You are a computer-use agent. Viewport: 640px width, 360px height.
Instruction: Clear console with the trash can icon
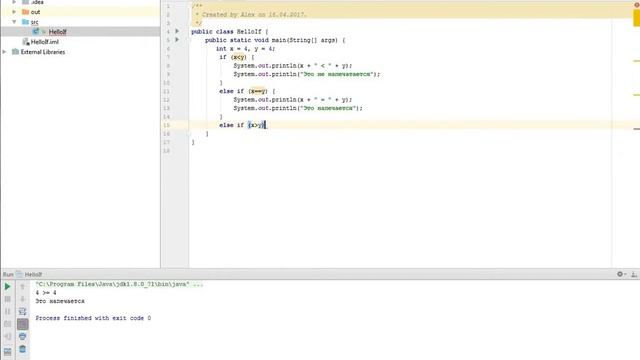pos(22,349)
